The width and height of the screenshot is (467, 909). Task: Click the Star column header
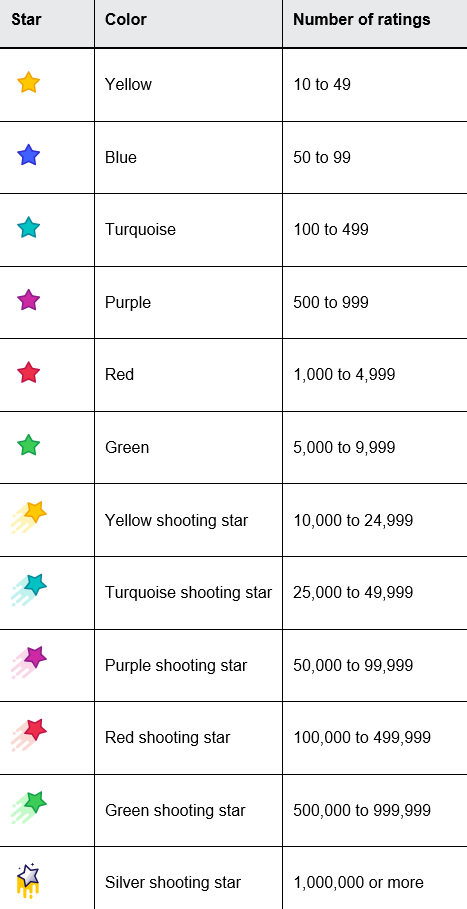26,20
